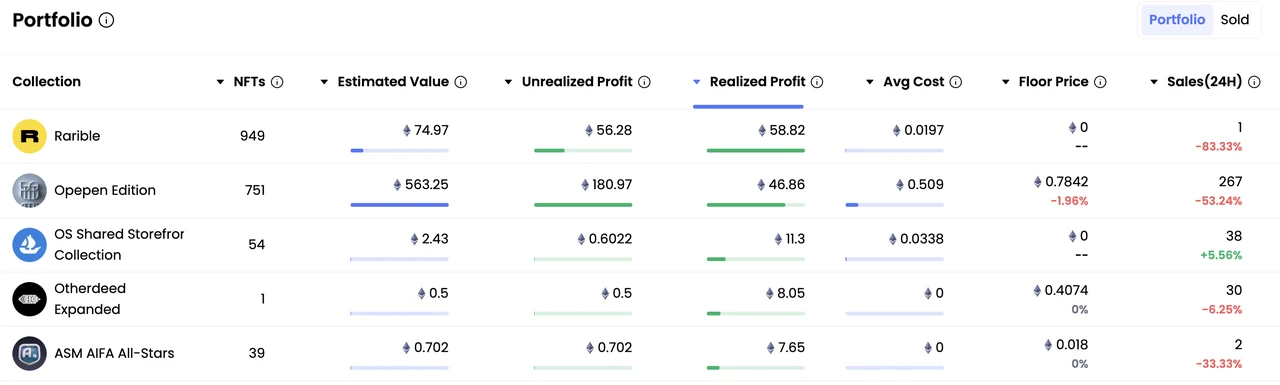Toggle Realized Profit sort arrow
This screenshot has height=385, width=1280.
pyautogui.click(x=697, y=82)
